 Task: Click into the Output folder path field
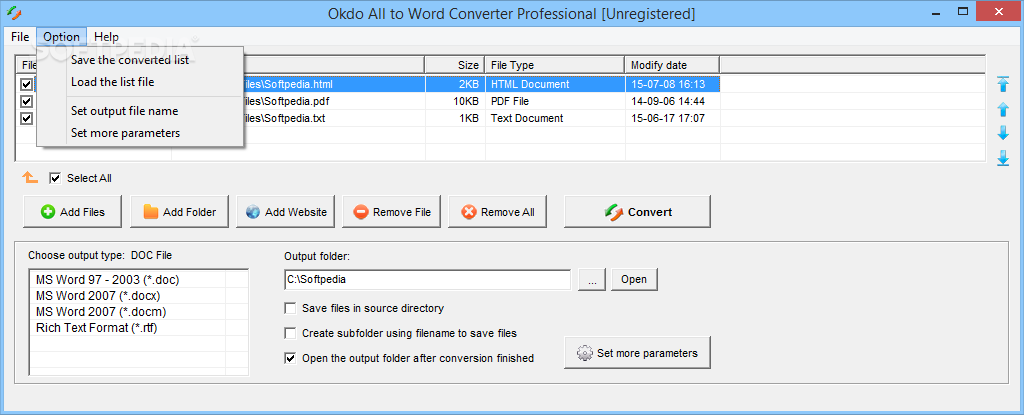click(428, 279)
